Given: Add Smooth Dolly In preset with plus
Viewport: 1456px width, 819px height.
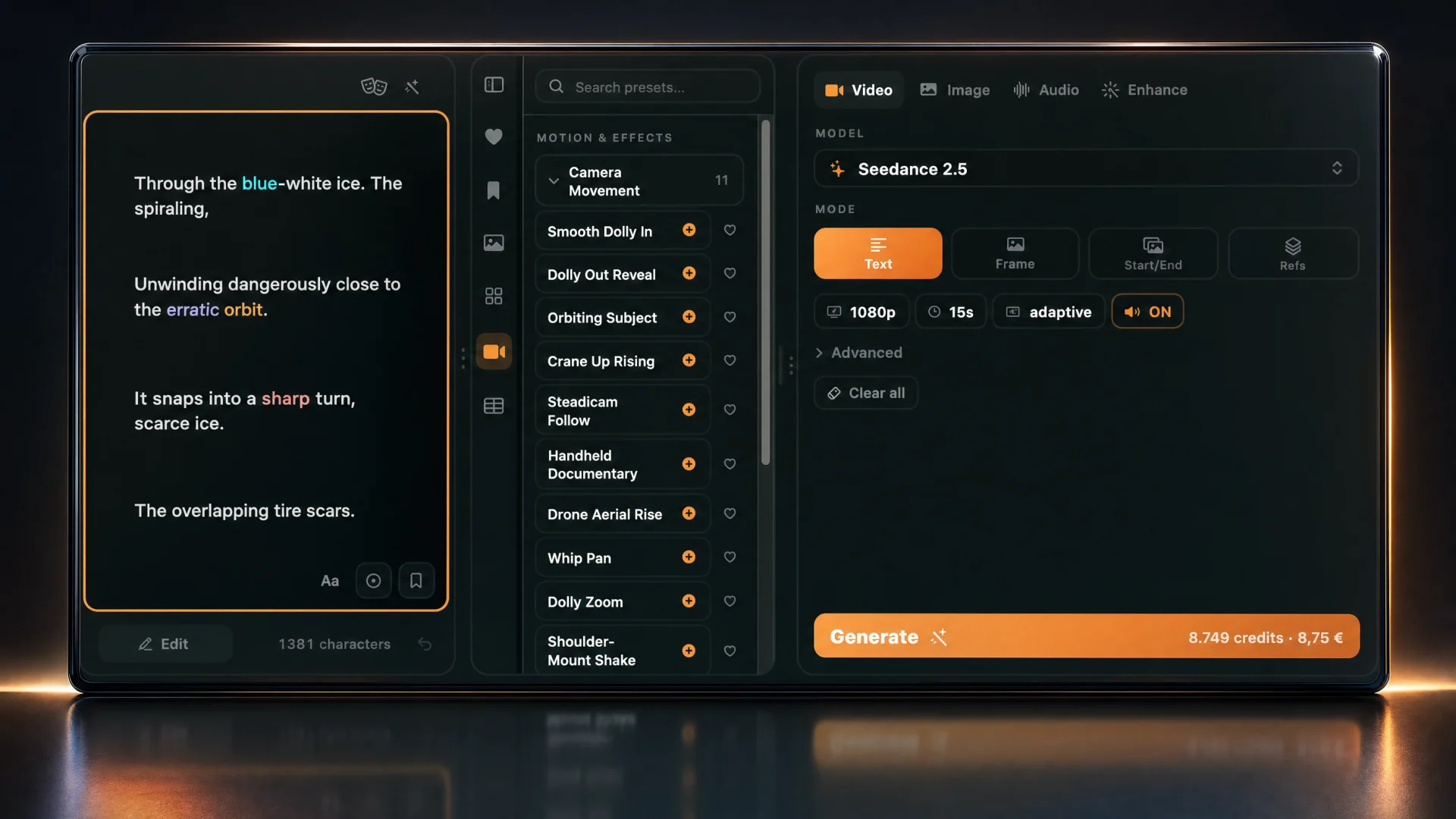Looking at the screenshot, I should tap(689, 230).
